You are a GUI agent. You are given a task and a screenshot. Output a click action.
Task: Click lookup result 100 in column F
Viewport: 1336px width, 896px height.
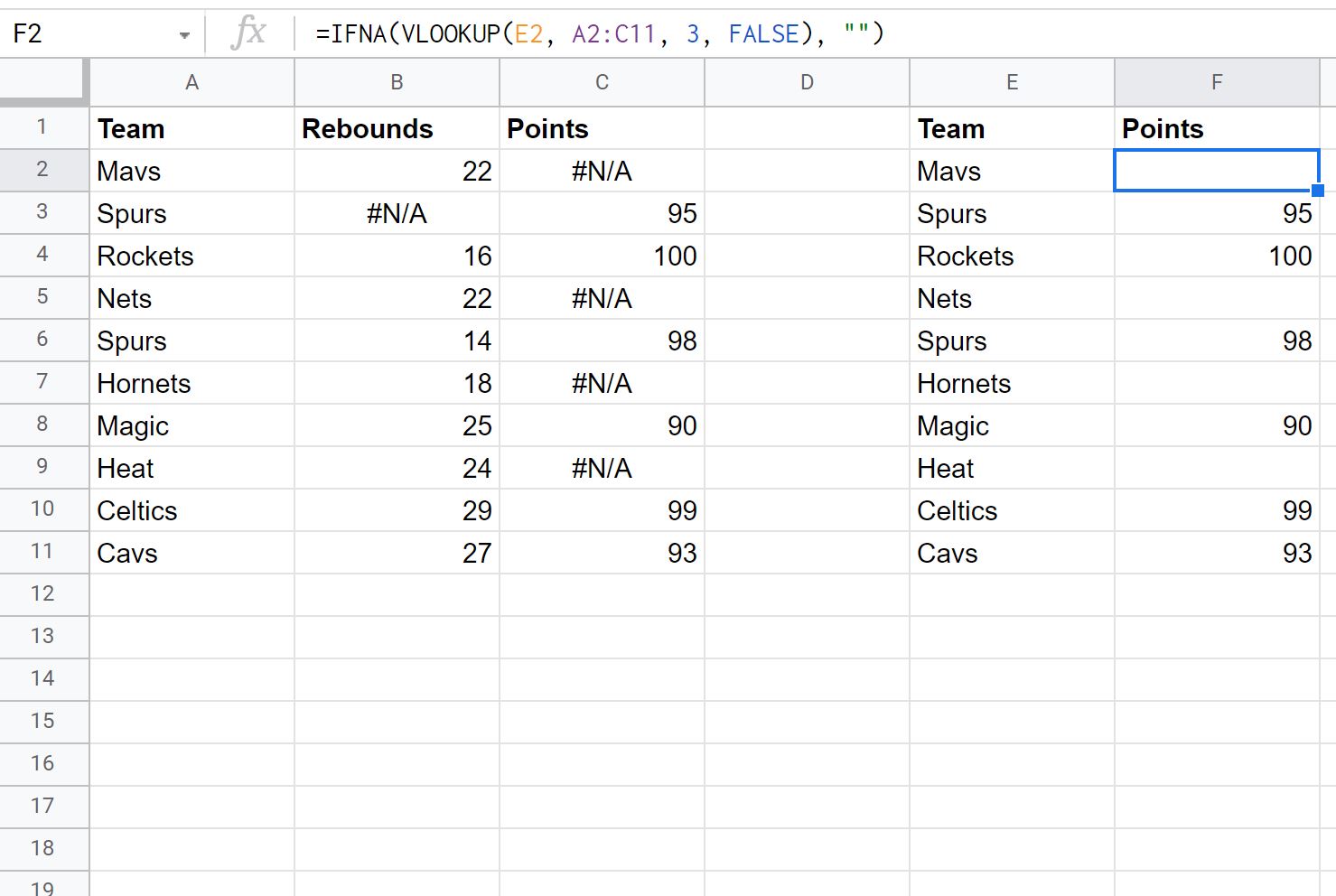tap(1291, 257)
